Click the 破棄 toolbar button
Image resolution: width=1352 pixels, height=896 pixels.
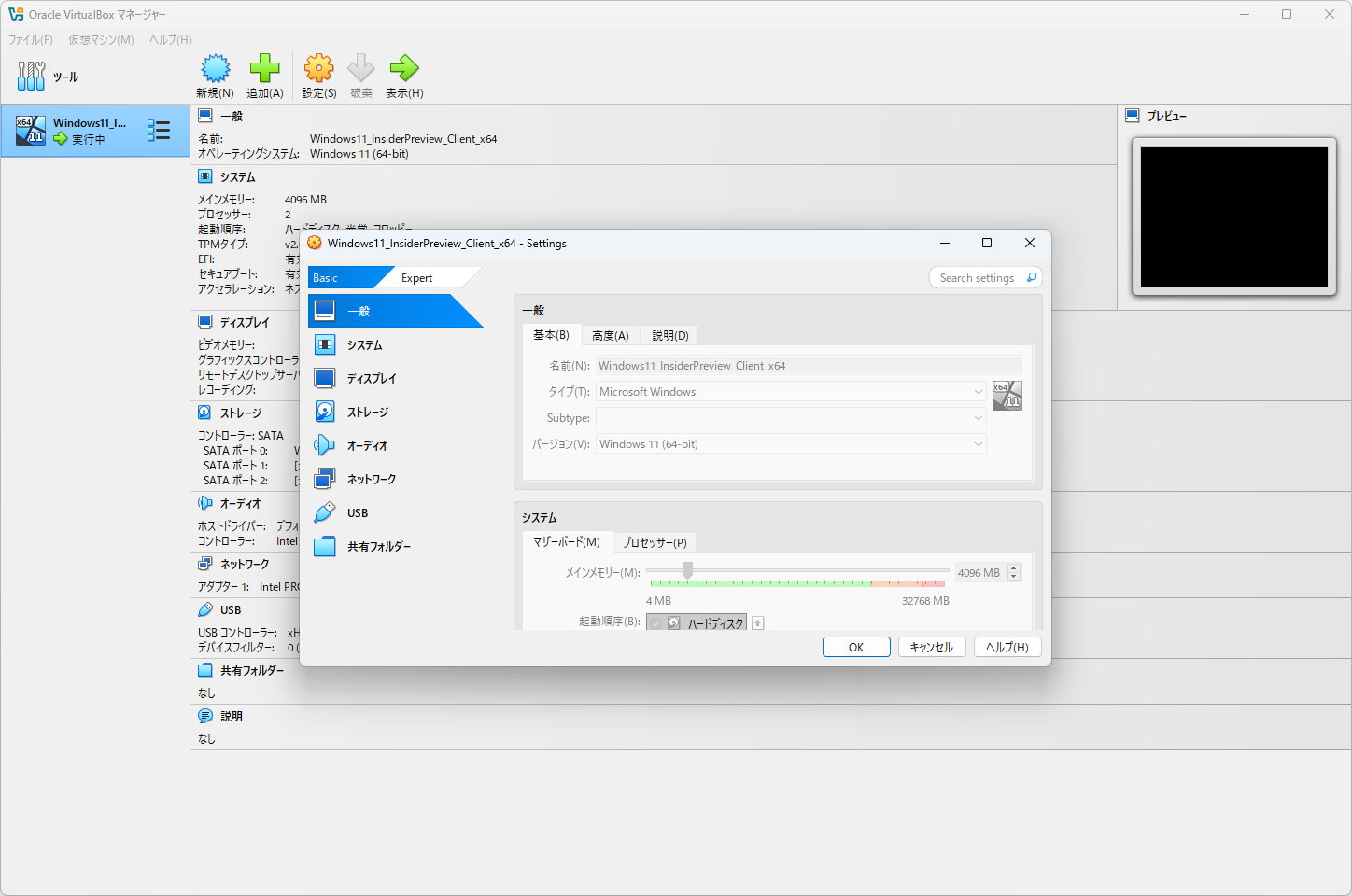pyautogui.click(x=361, y=77)
